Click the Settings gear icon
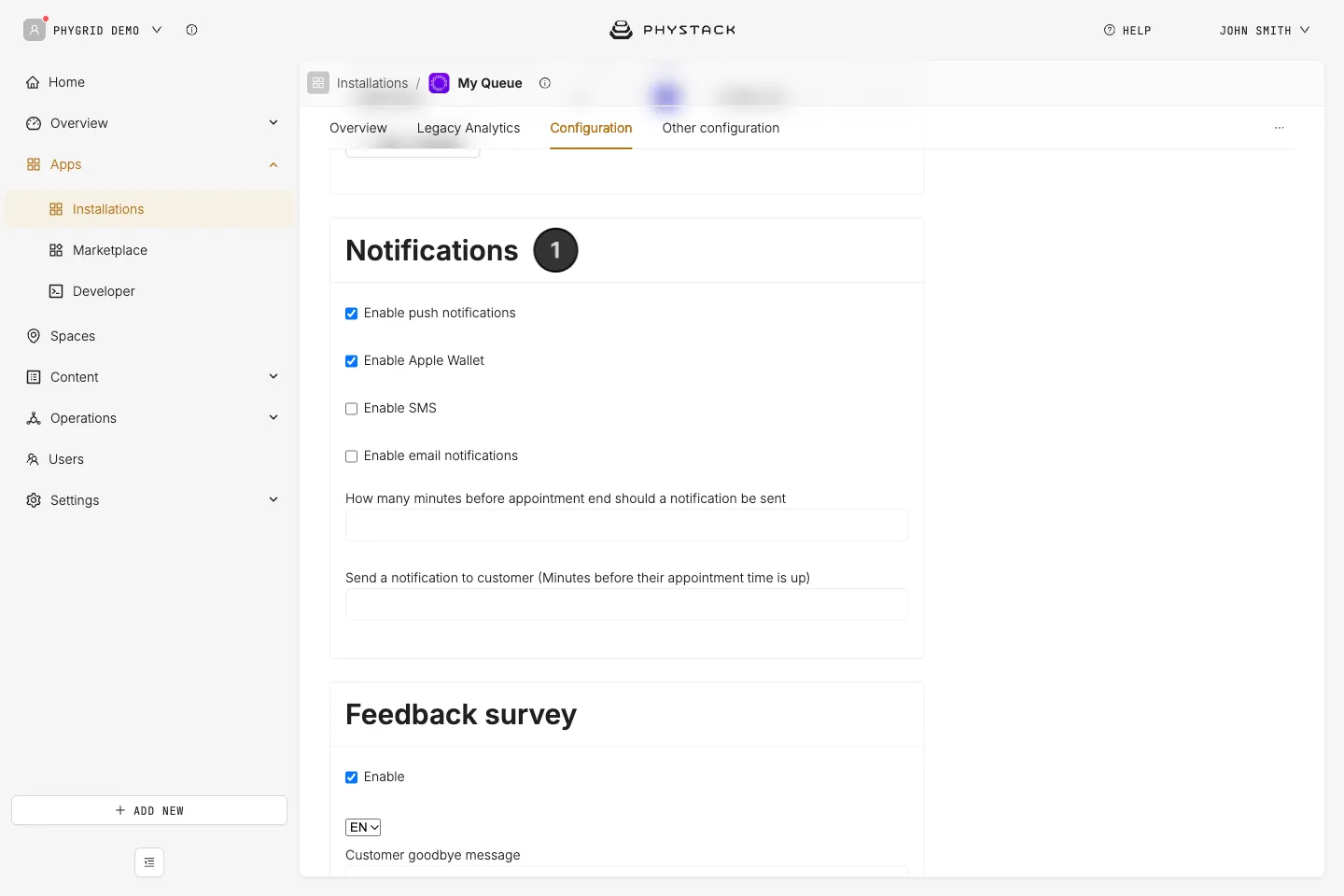This screenshot has width=1344, height=896. tap(34, 500)
